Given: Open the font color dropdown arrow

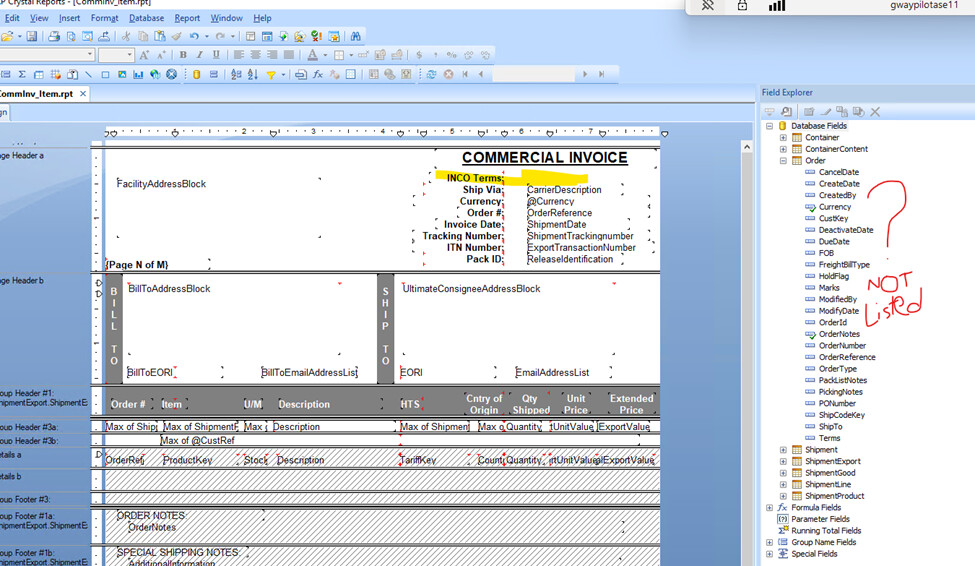Looking at the screenshot, I should [324, 55].
